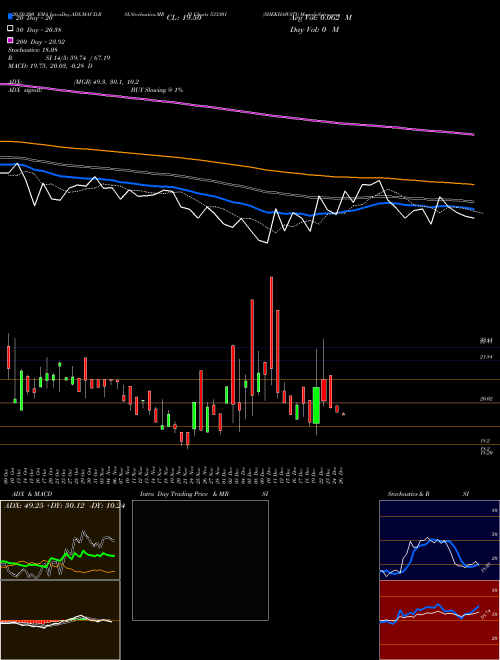500x660 pixels.
Task: Click the last tiny red candle on the chart
Action: [344, 415]
